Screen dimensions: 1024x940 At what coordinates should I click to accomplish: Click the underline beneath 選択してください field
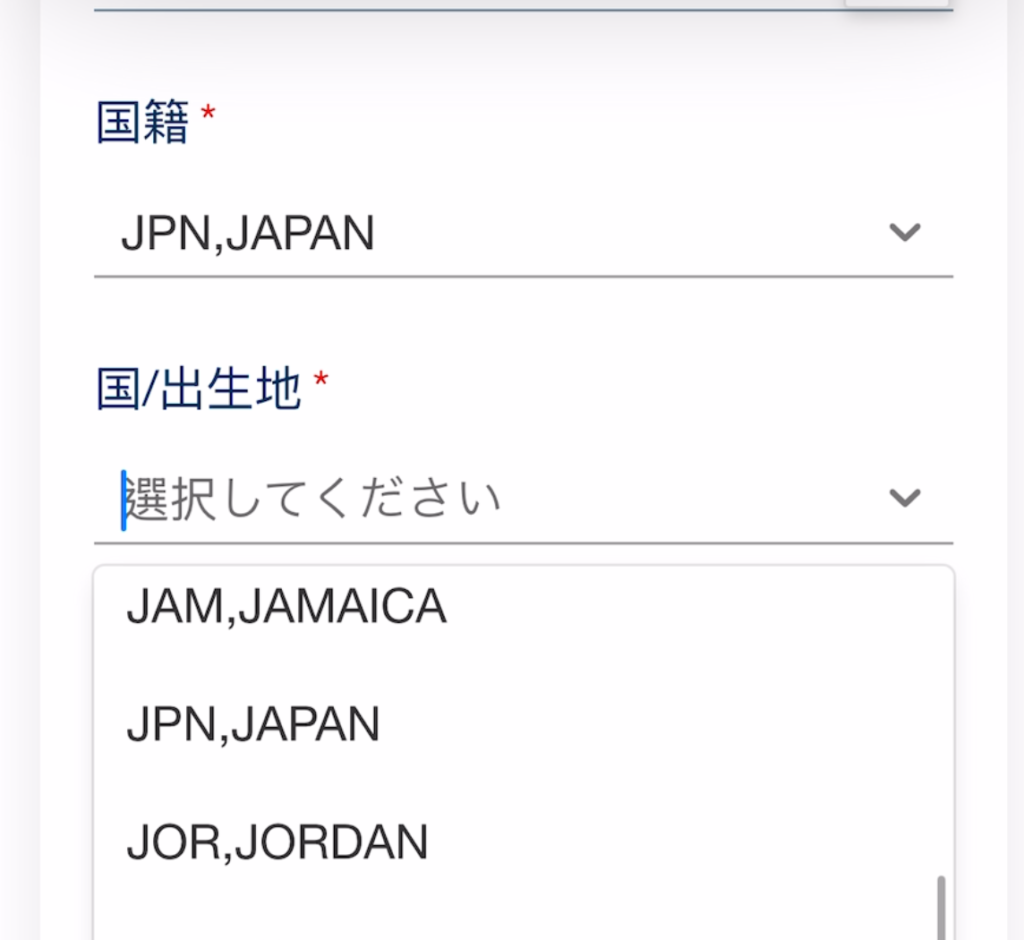pos(523,542)
